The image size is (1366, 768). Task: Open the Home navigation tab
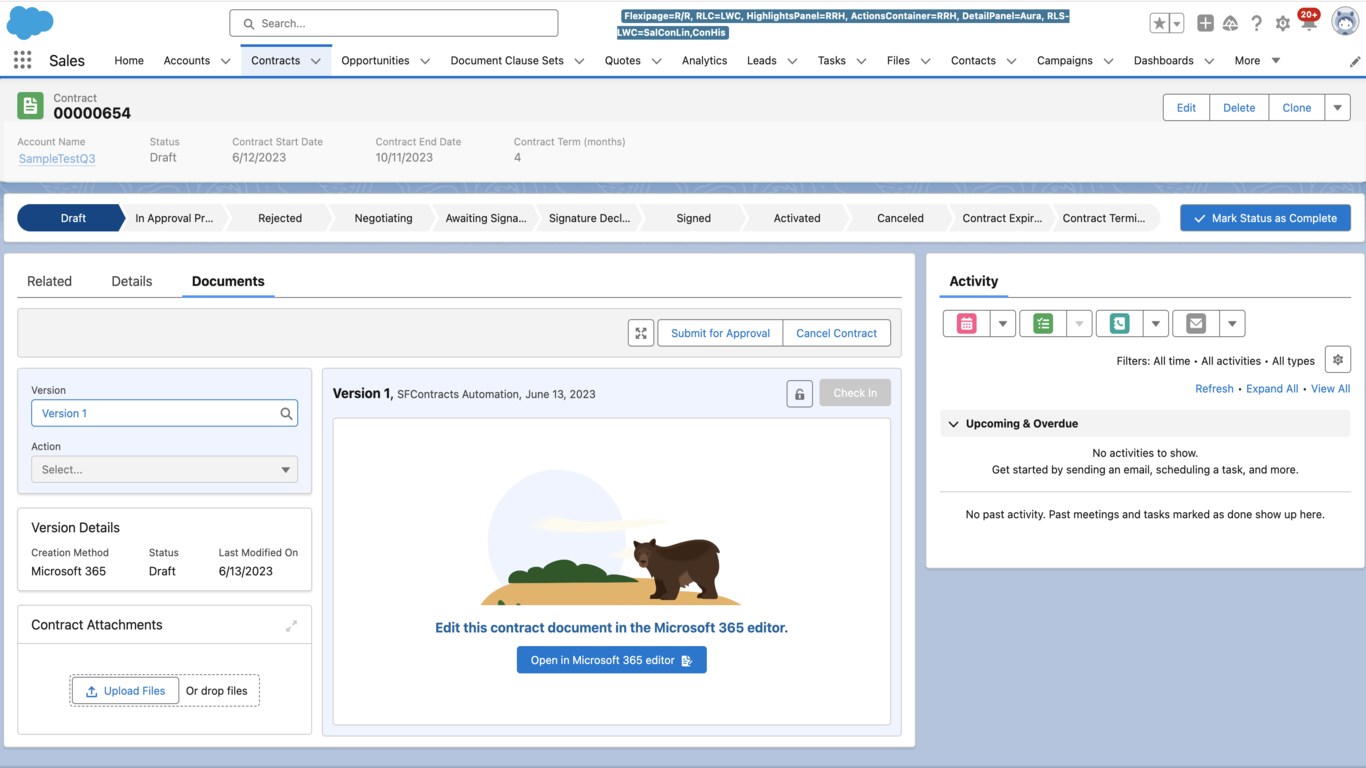[129, 61]
